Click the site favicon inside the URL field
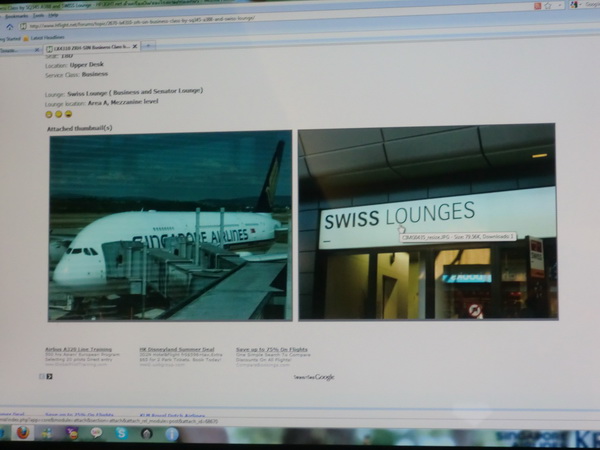Screen dimensions: 600x450 (23, 26)
